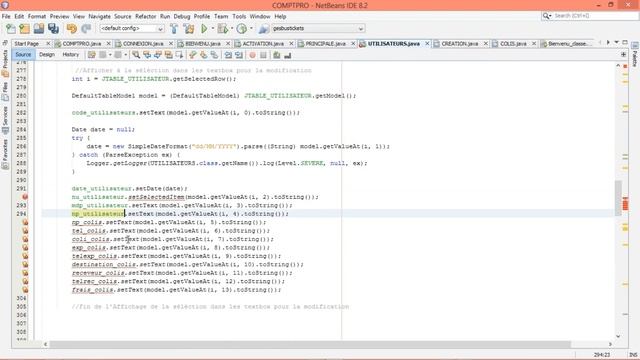Close the UTILISATEURS.java tab
640x360 pixels.
427,43
